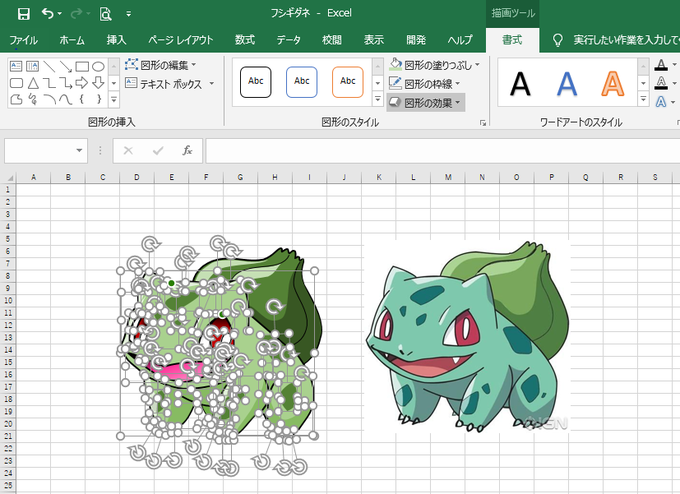680x494 pixels.
Task: Switch to the 校閲 tab
Action: (x=332, y=40)
